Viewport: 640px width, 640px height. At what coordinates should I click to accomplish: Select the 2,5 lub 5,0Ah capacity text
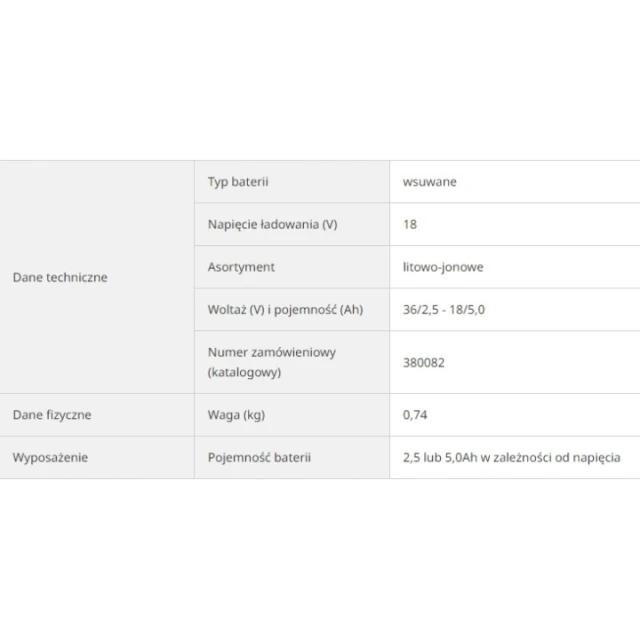440,458
